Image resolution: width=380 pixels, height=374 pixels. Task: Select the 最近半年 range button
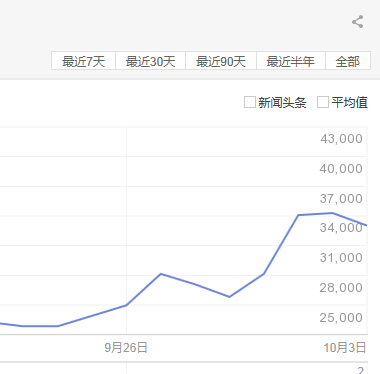pos(291,61)
